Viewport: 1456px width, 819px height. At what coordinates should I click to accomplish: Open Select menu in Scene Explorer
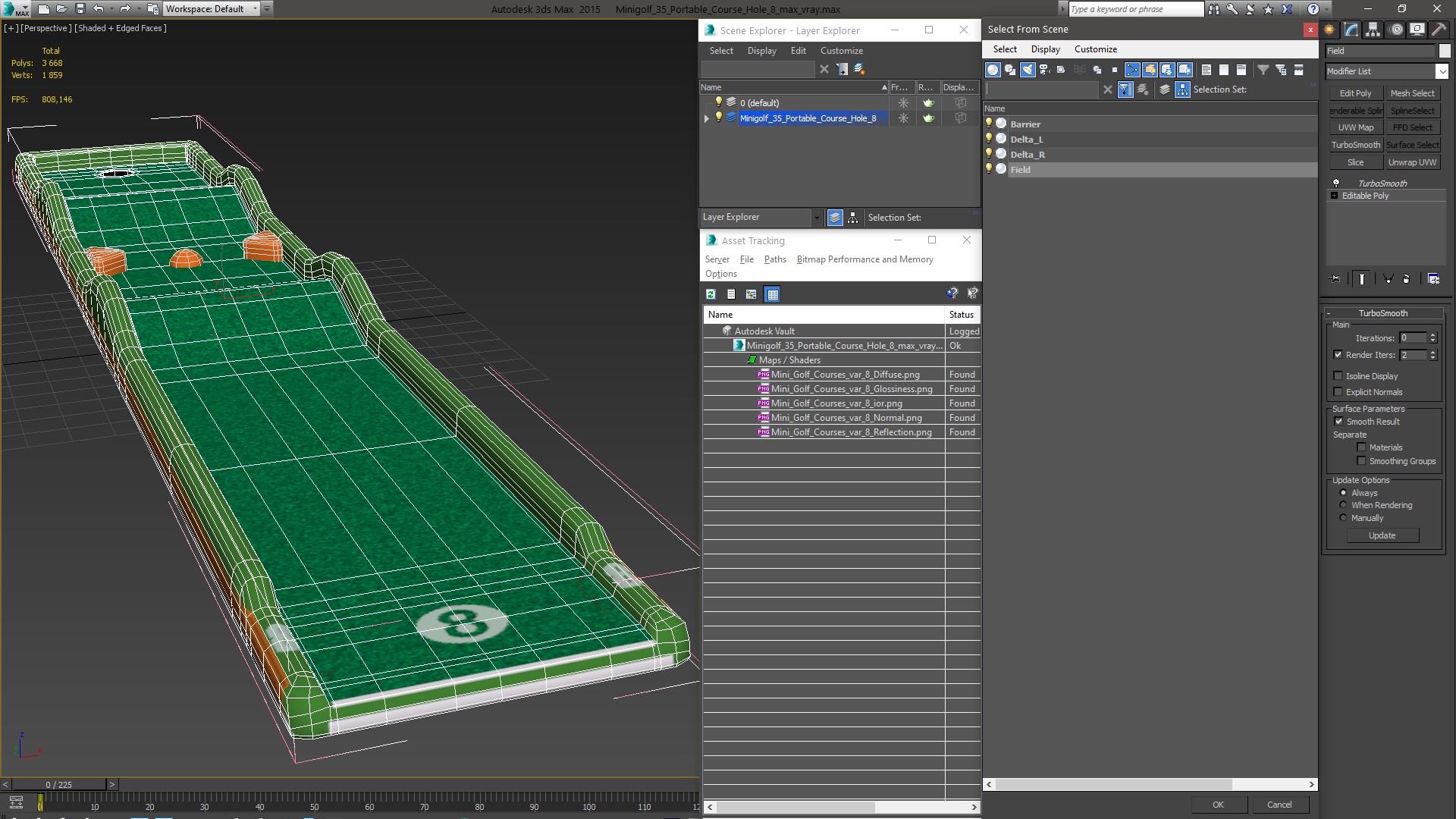pyautogui.click(x=721, y=51)
